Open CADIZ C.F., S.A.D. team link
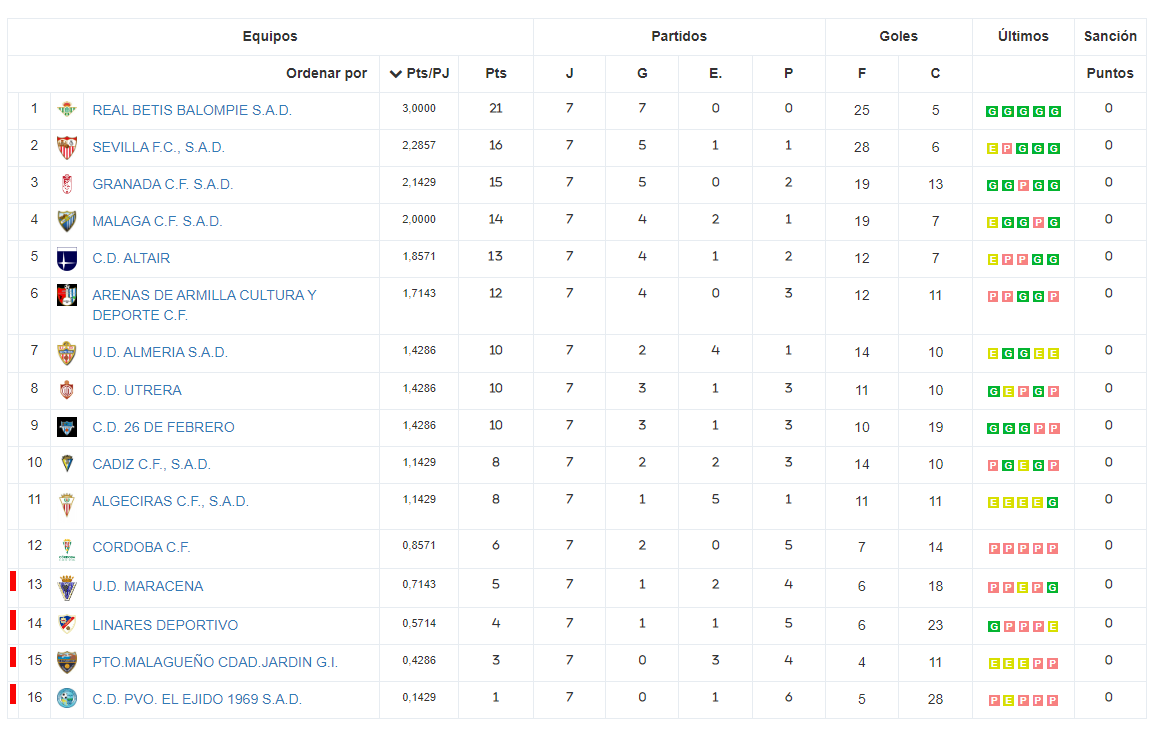This screenshot has width=1160, height=729. tap(152, 464)
